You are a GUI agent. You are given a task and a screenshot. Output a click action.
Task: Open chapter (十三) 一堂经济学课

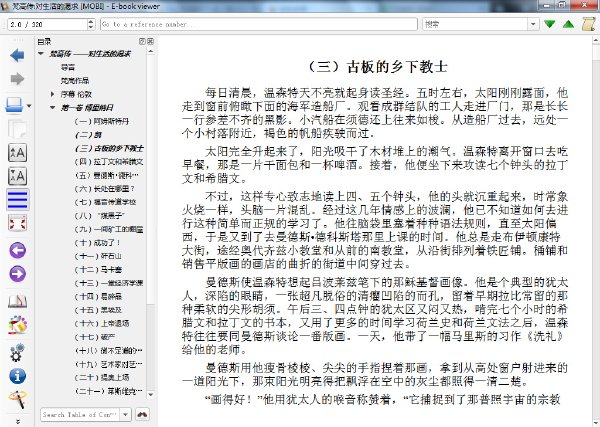(109, 283)
